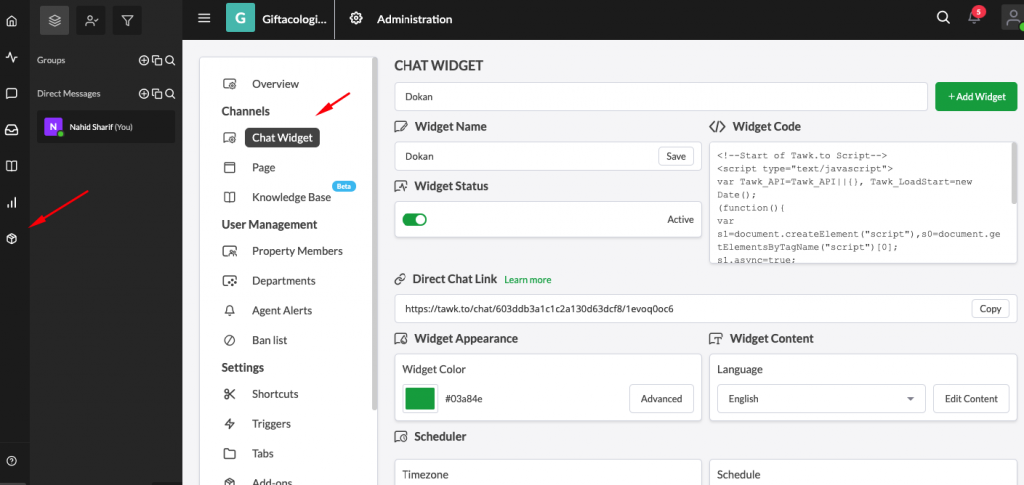
Task: Click the green Add Widget button
Action: [x=976, y=97]
